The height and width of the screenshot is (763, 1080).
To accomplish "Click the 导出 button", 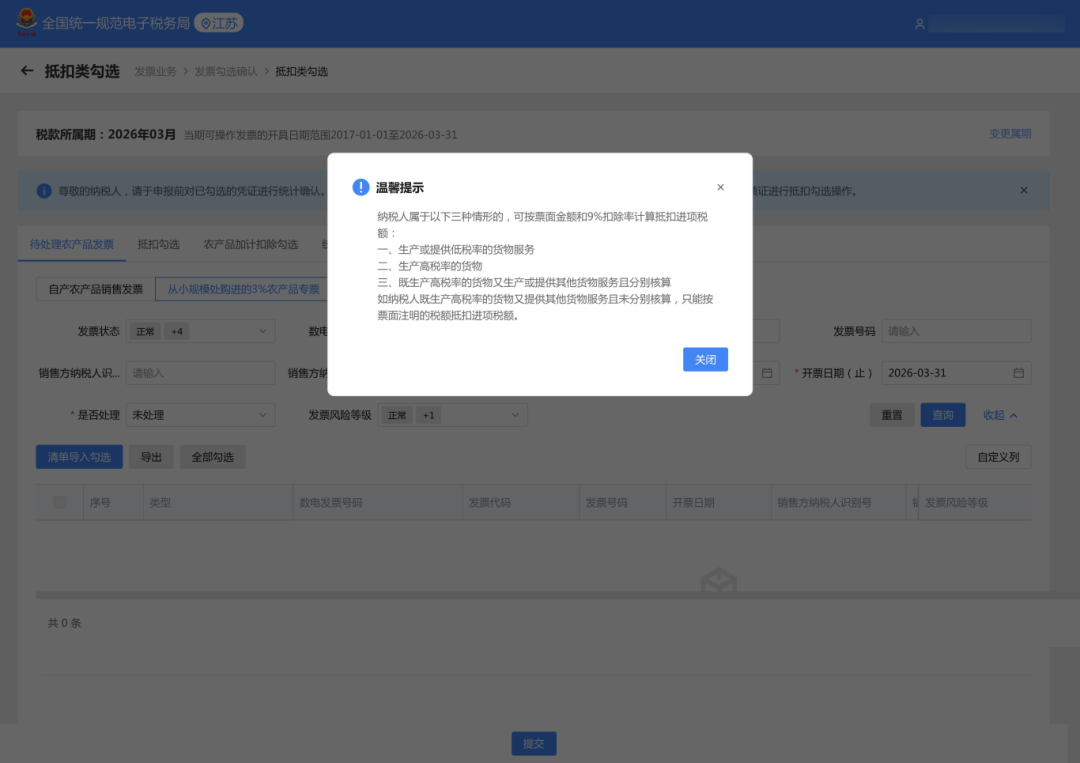I will click(151, 457).
